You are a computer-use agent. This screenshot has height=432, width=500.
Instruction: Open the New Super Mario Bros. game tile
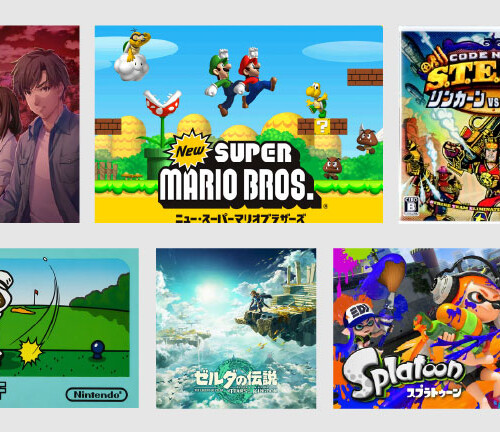point(239,124)
